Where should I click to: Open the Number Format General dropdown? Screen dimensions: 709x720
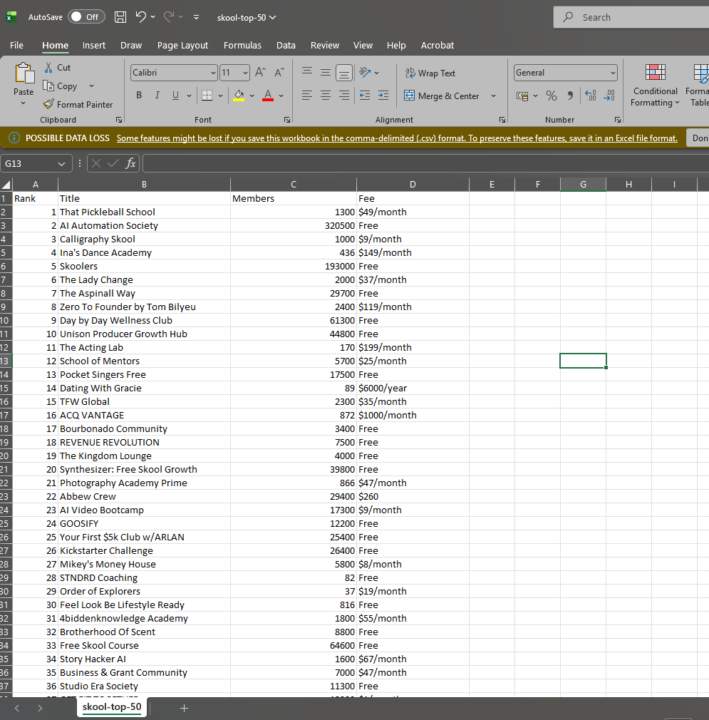tap(613, 73)
